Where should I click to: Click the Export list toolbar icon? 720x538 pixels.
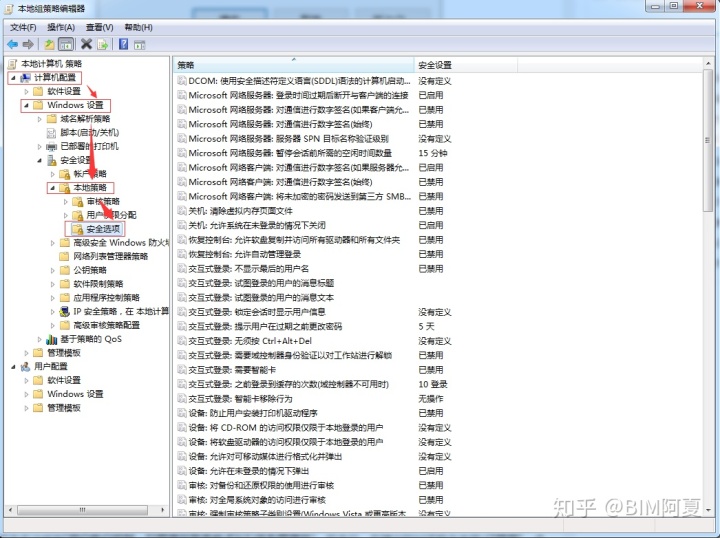[x=103, y=45]
